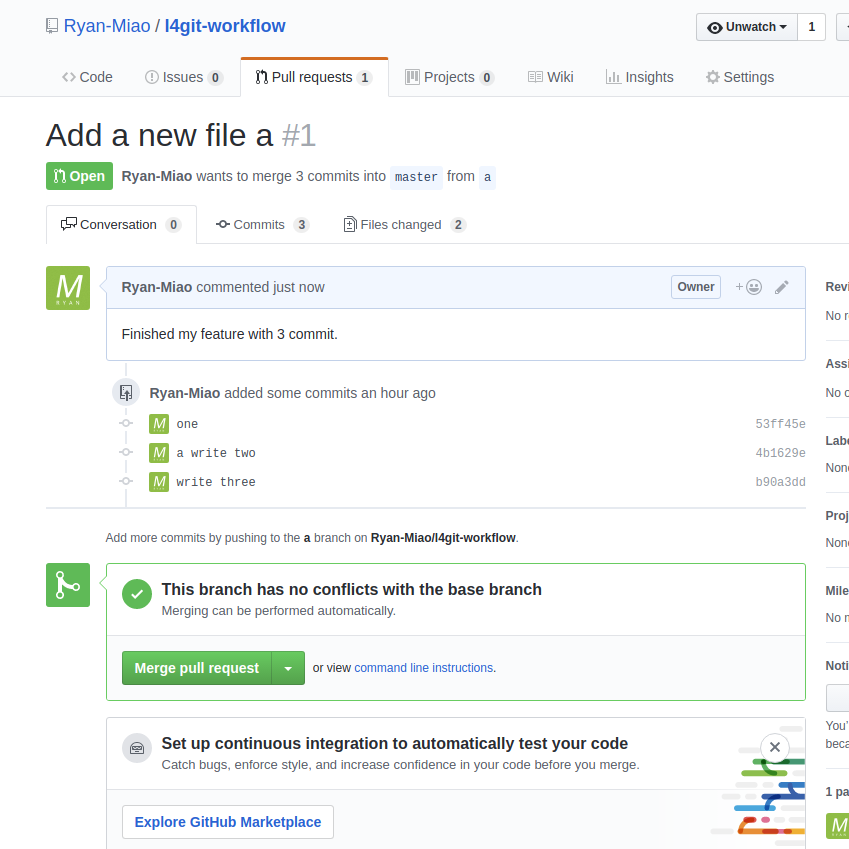Select the master base branch label
This screenshot has width=849, height=849.
coord(416,177)
